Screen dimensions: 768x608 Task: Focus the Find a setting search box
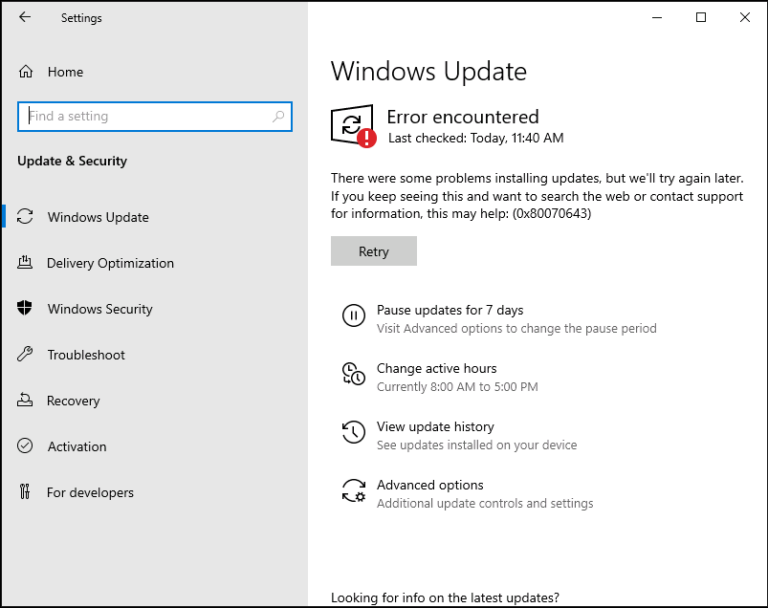click(145, 116)
